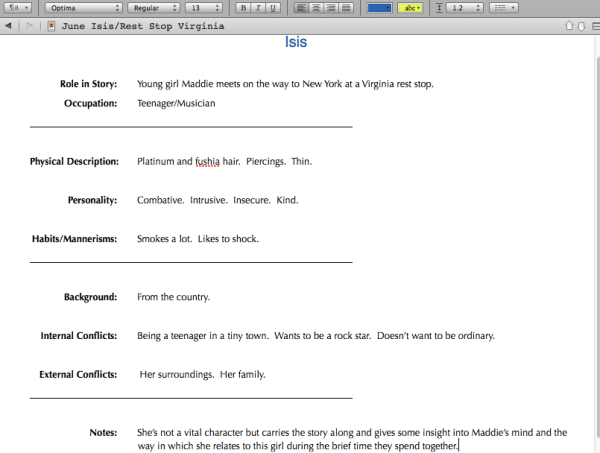Click the character sheet document icon
600x453 pixels.
click(51, 26)
